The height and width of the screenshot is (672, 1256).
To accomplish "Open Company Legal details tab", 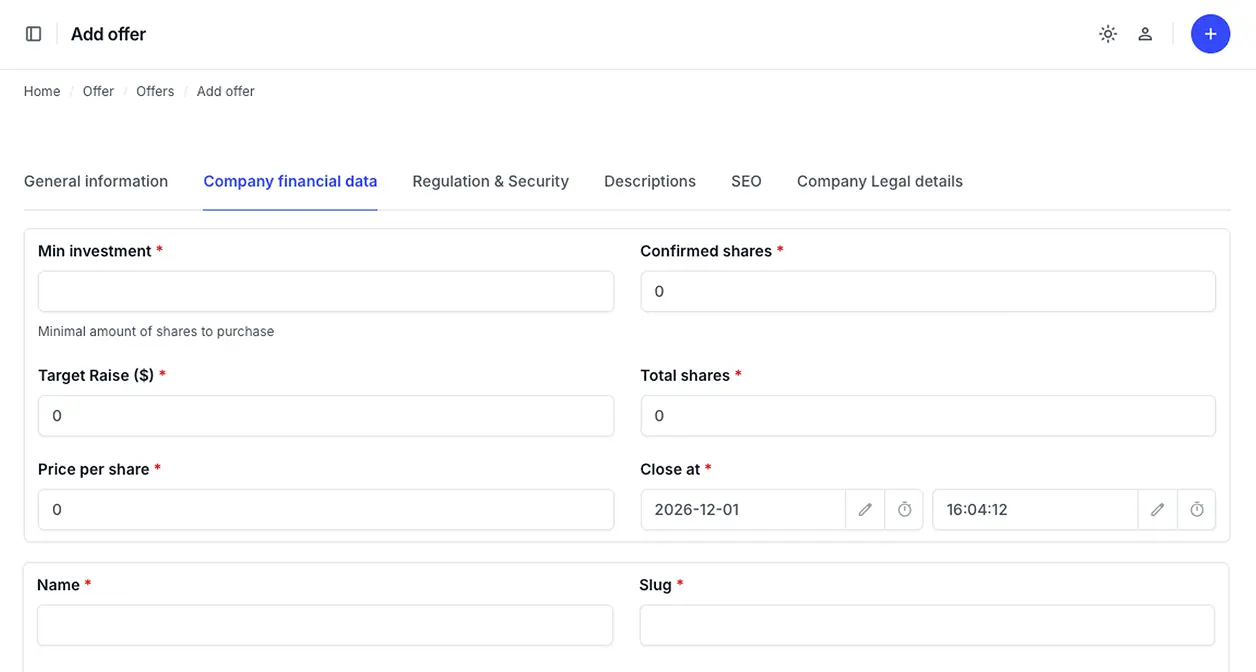I will [x=880, y=181].
